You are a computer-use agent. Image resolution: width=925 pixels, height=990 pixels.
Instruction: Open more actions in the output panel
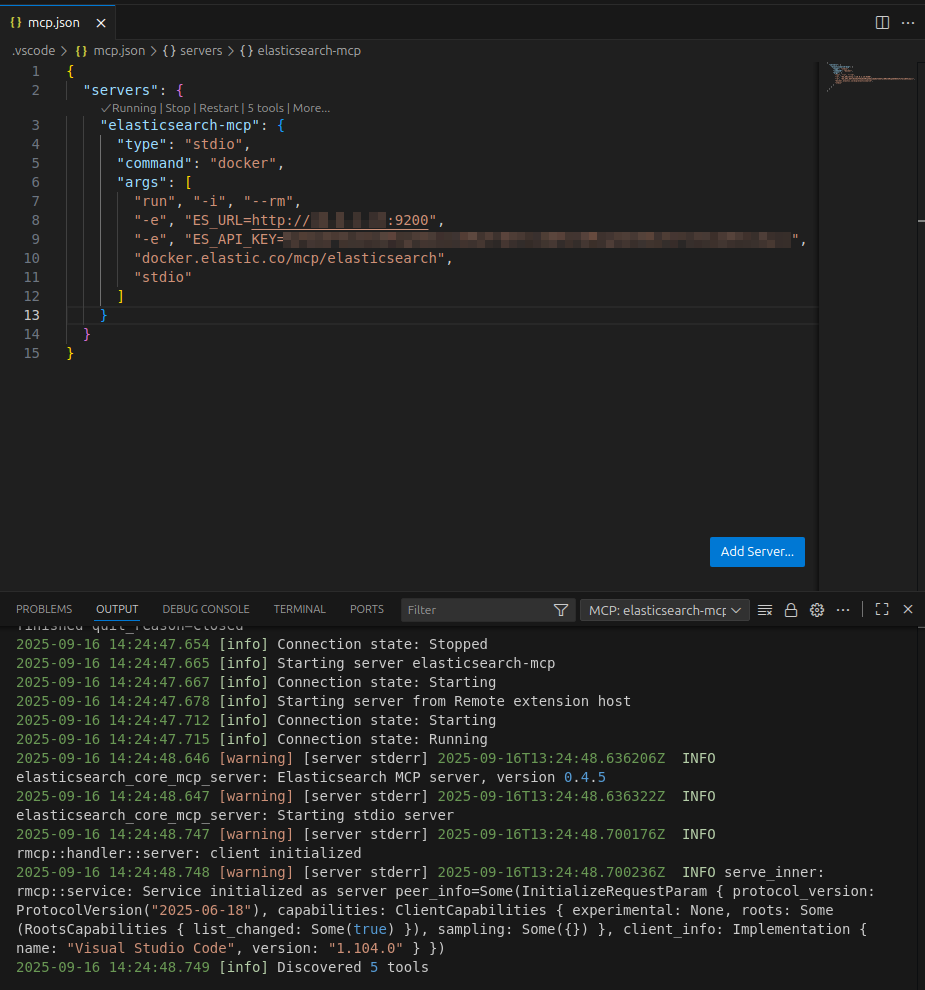click(x=843, y=610)
